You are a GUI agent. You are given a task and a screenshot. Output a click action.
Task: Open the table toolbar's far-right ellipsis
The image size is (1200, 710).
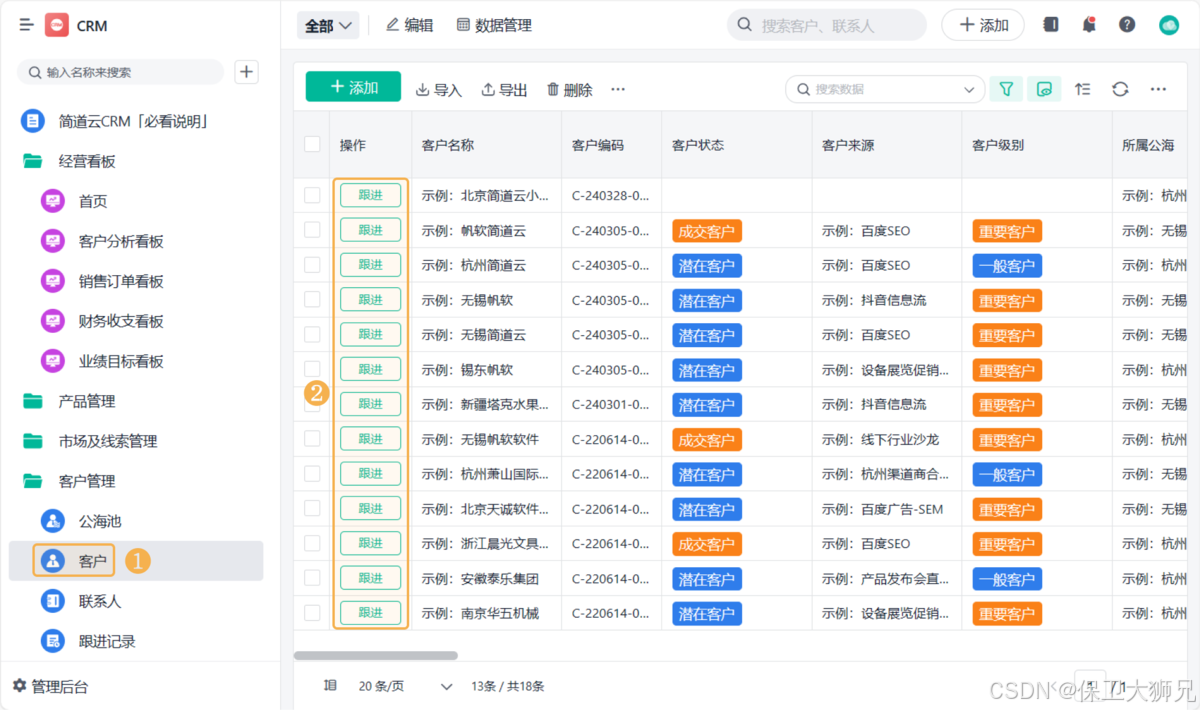[1158, 89]
